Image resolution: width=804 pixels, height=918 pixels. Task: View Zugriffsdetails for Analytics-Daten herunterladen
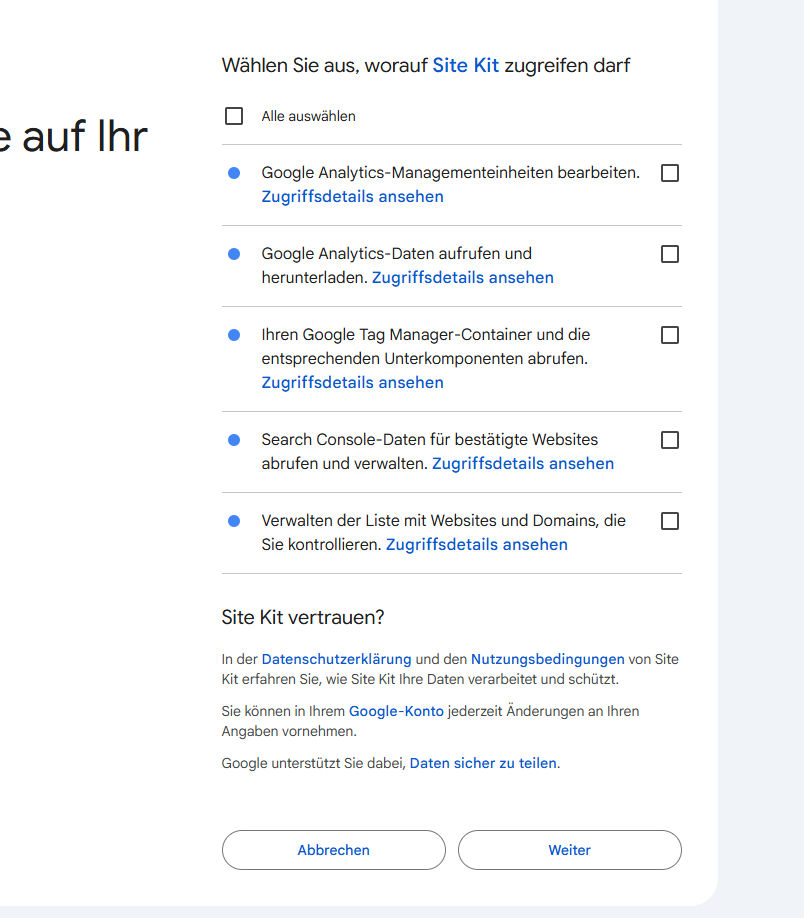[x=463, y=278]
